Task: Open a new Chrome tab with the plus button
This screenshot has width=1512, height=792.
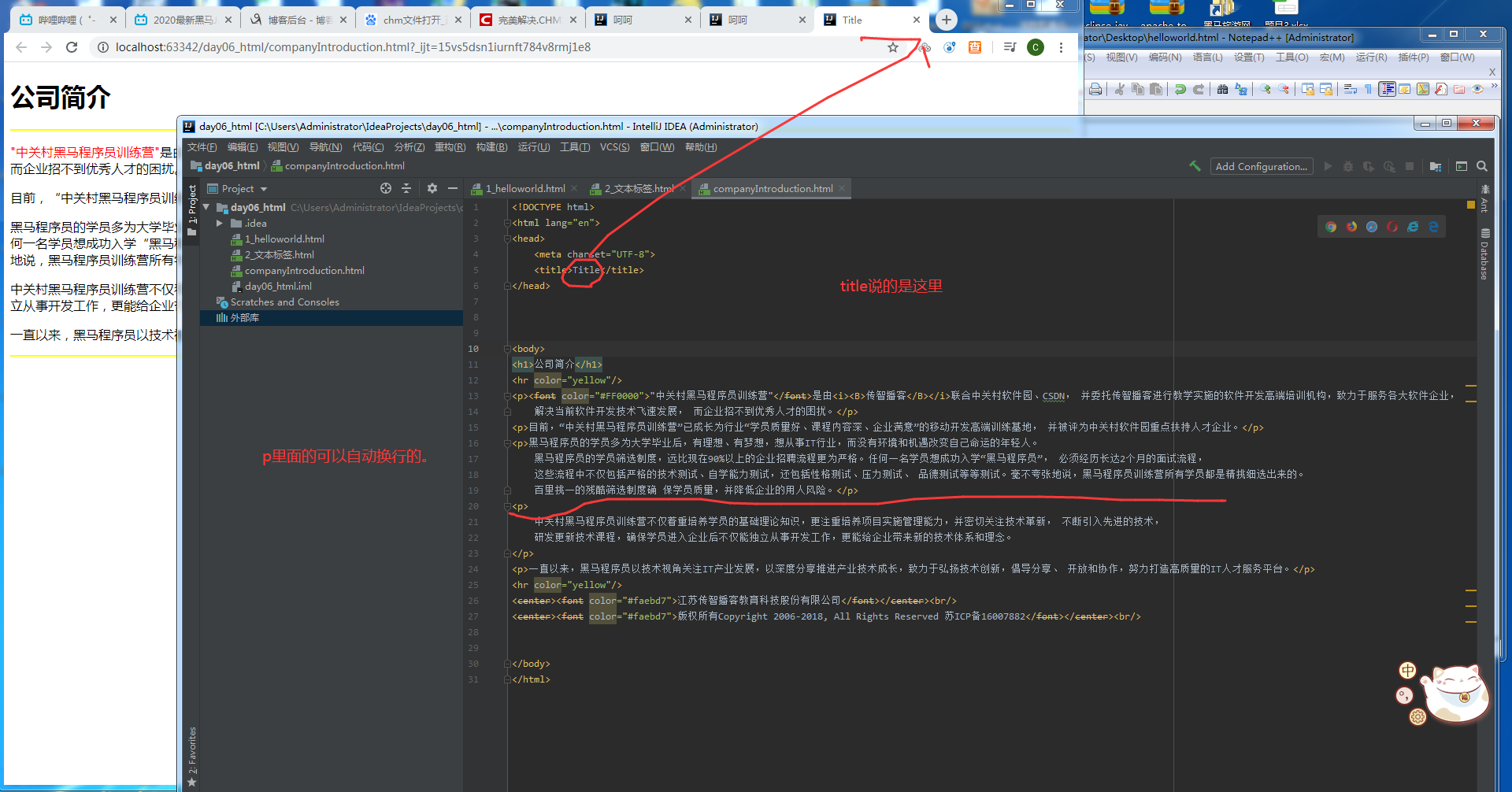Action: point(946,20)
